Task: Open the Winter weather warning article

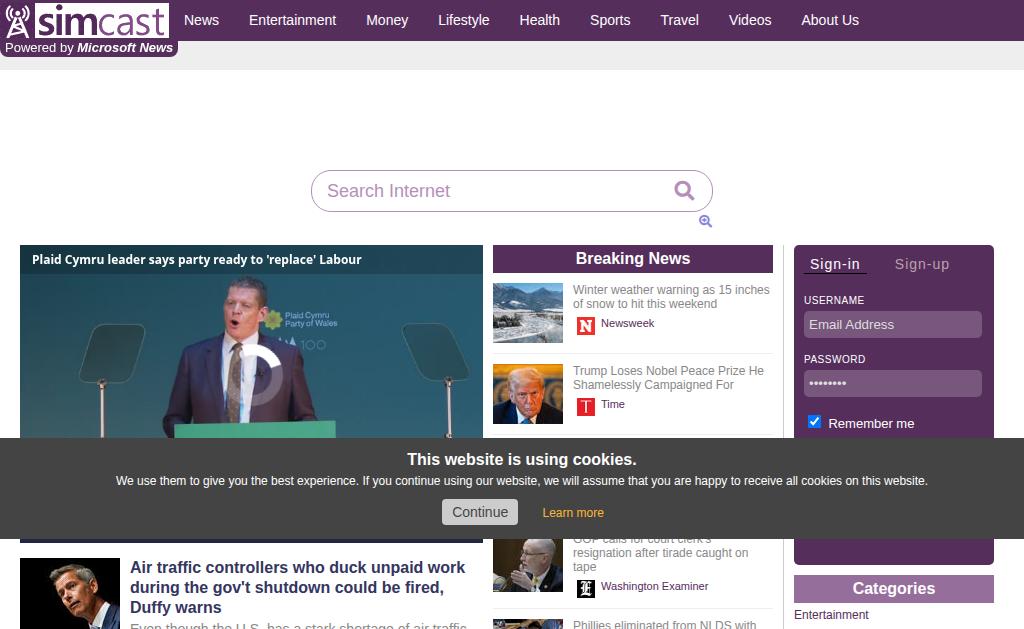Action: coord(671,297)
